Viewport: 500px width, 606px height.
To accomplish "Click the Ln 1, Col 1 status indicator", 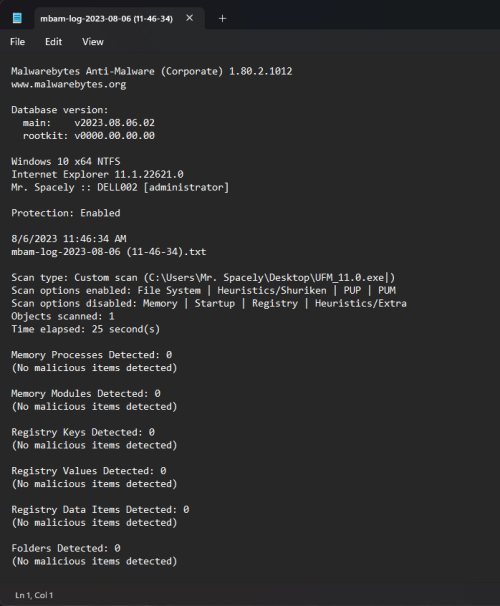I will click(x=34, y=595).
